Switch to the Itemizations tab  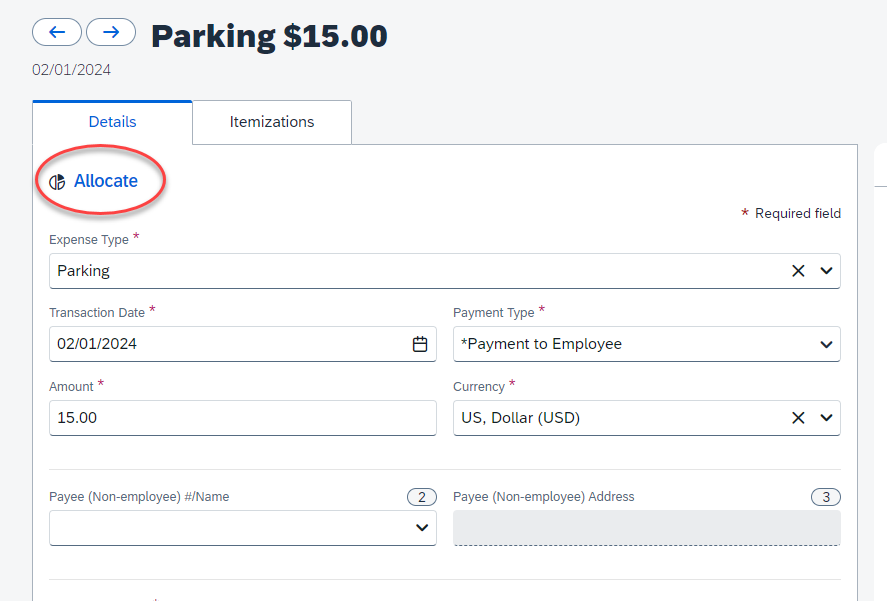(x=272, y=122)
